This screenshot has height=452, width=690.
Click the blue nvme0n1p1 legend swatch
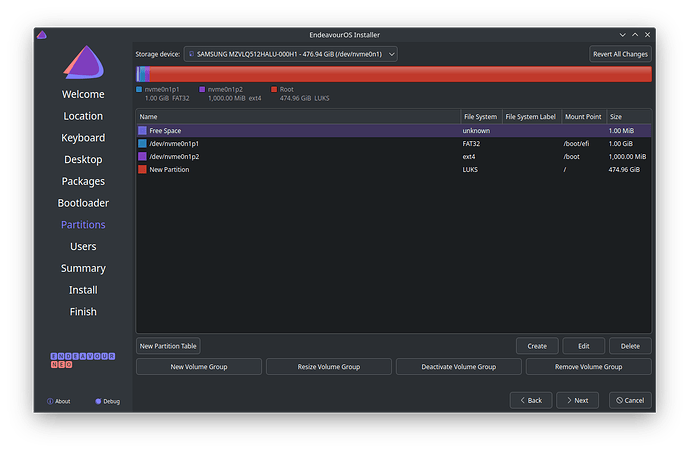[139, 89]
